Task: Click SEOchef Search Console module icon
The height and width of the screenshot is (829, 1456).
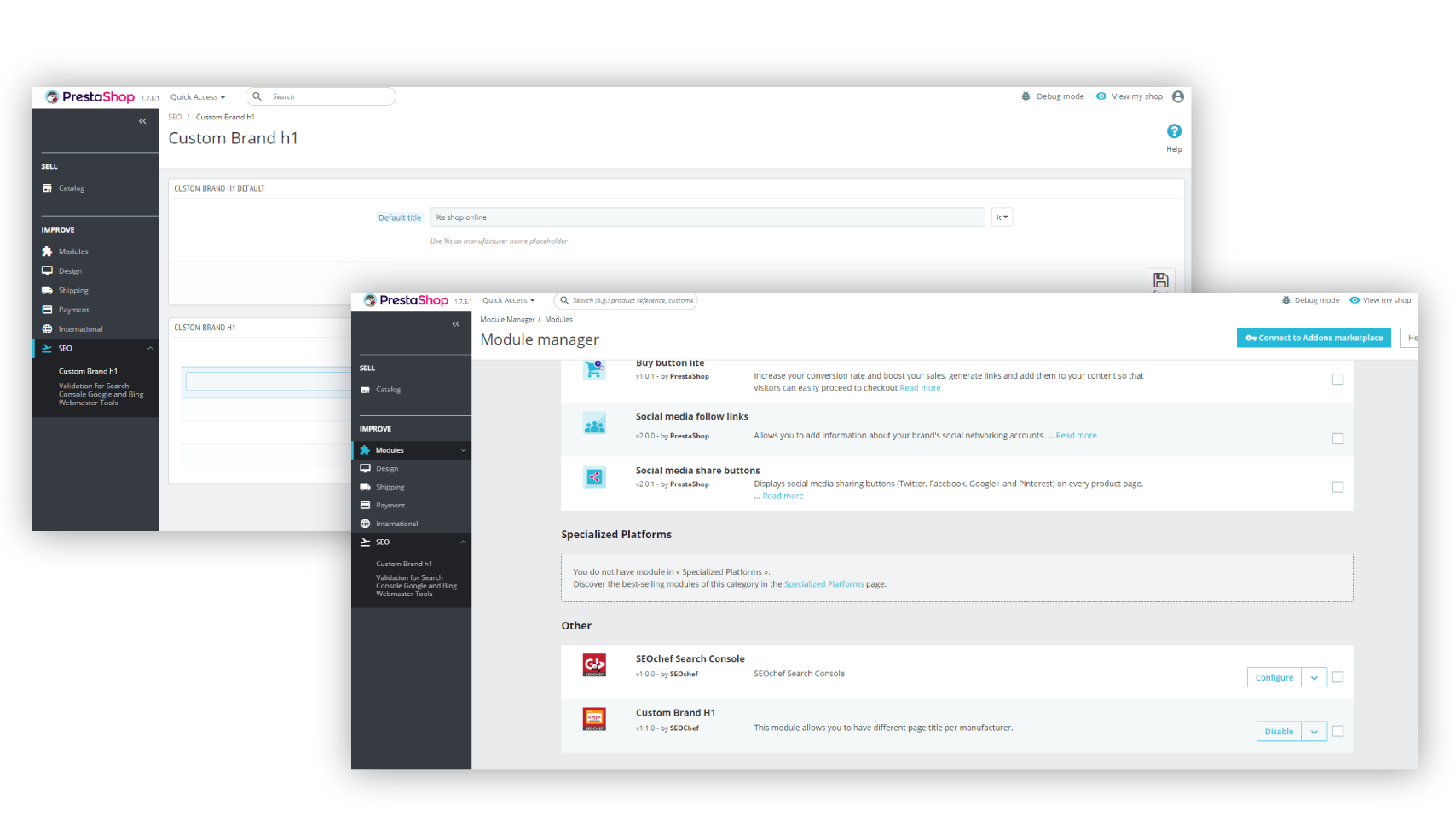Action: pos(594,665)
